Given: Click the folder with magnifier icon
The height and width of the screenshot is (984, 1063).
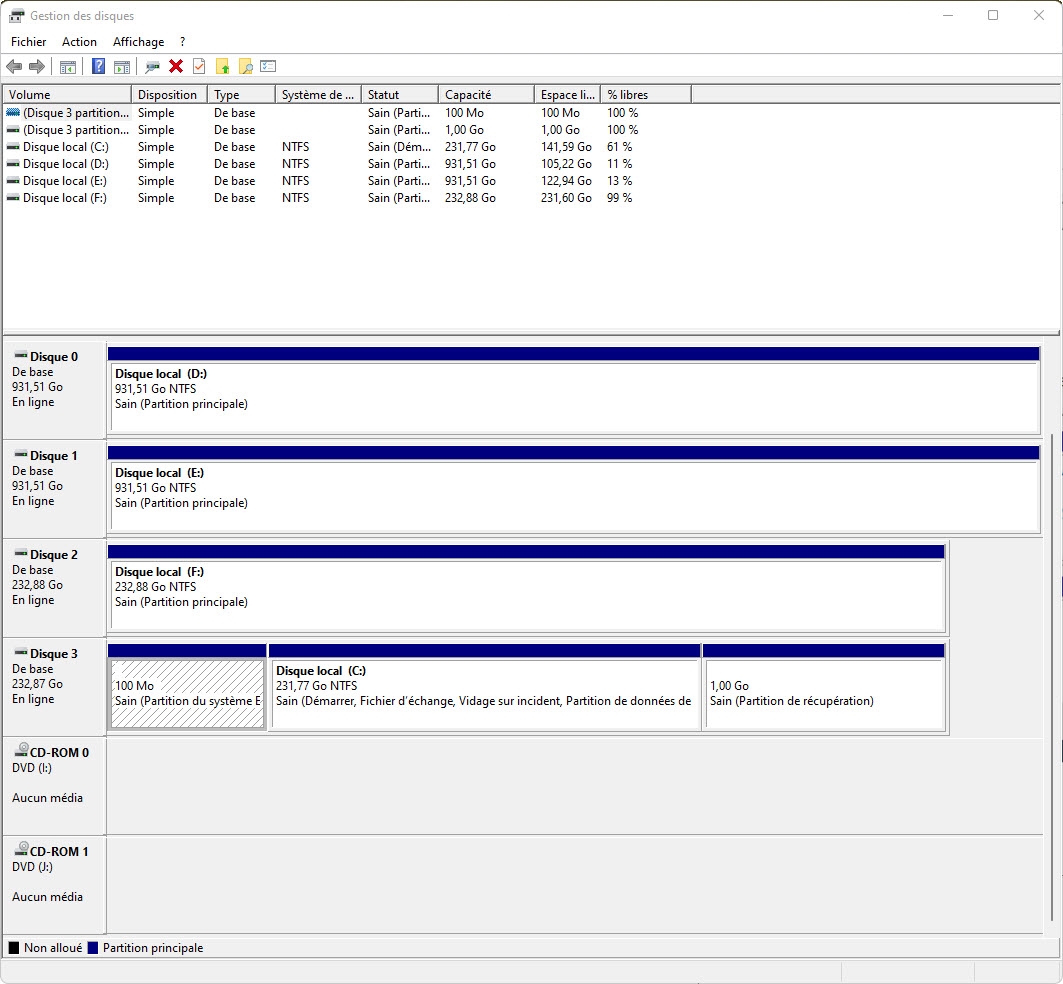Looking at the screenshot, I should point(245,67).
